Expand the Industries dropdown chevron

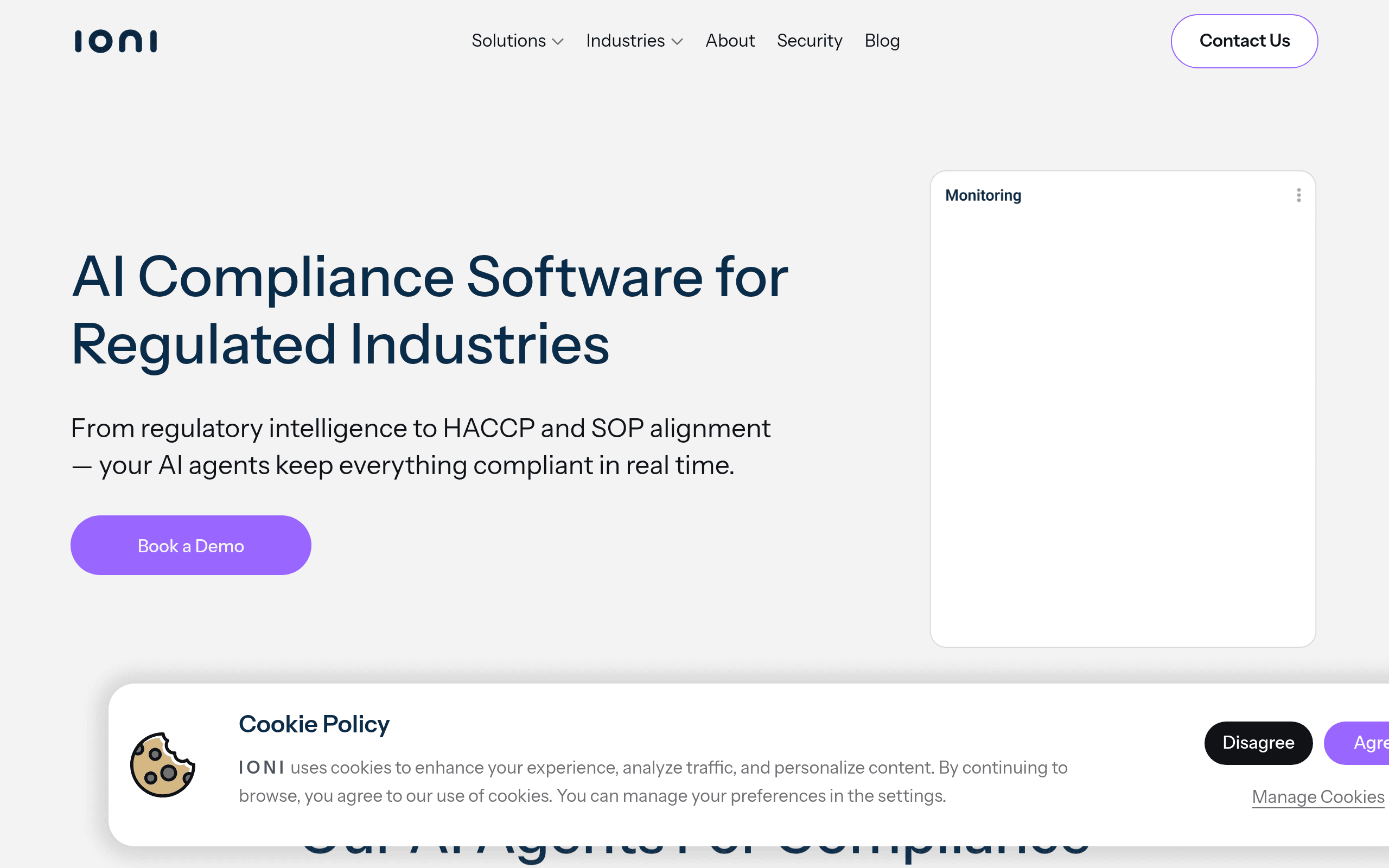(677, 41)
